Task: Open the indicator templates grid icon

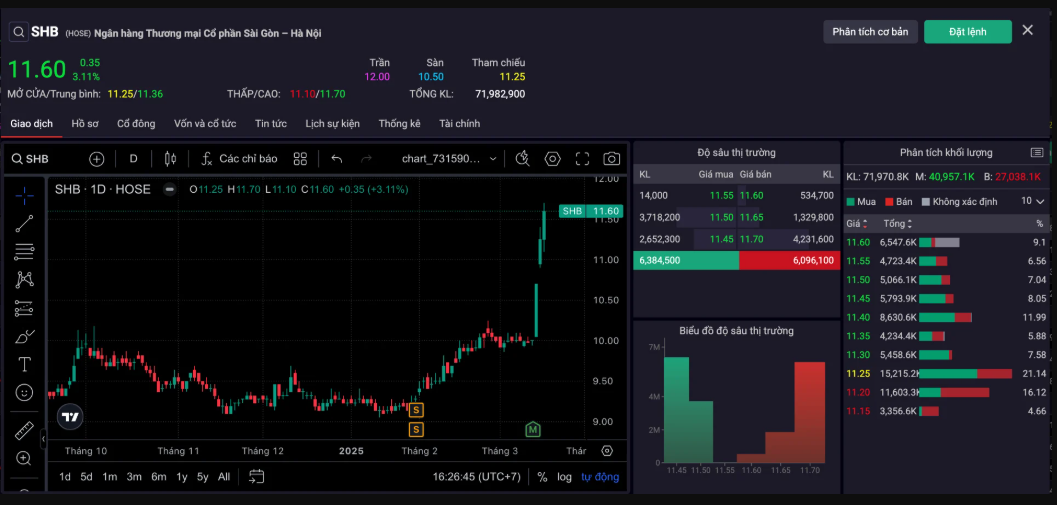Action: [300, 159]
